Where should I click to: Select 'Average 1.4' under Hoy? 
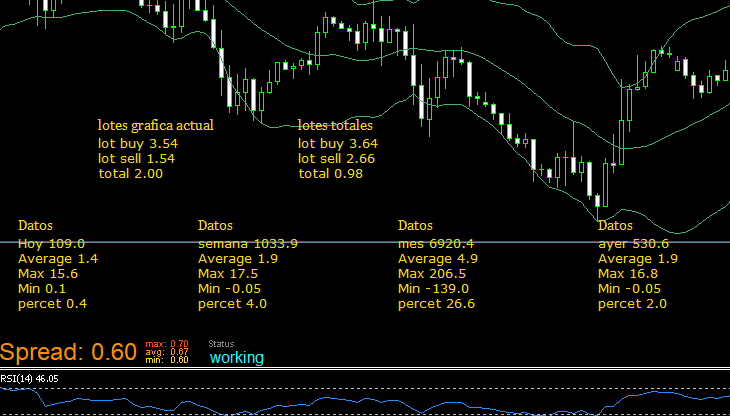[x=58, y=259]
